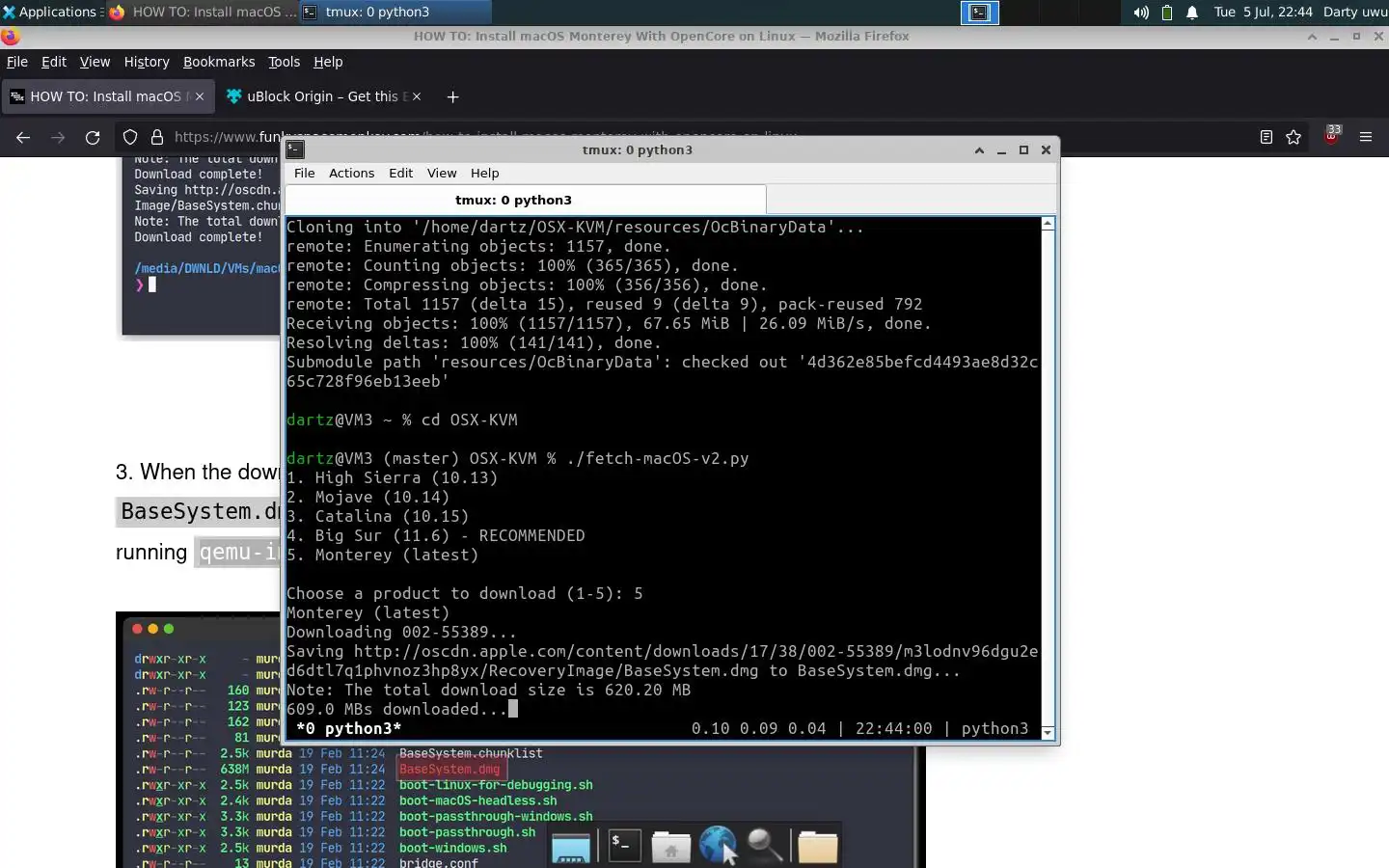Screen dimensions: 1389x868
Task: Go back one page in Firefox
Action: tap(23, 137)
